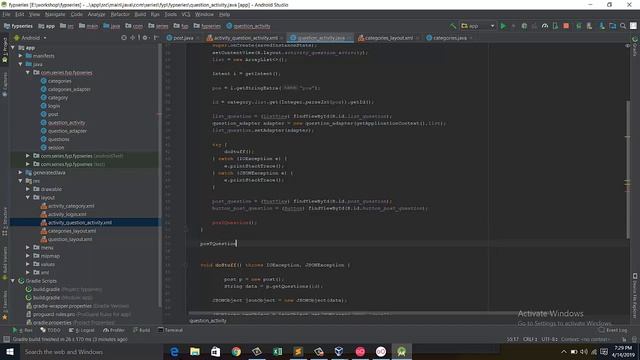Open the Profiler tool window button
Screen dimensions: 640x360
tap(114, 330)
